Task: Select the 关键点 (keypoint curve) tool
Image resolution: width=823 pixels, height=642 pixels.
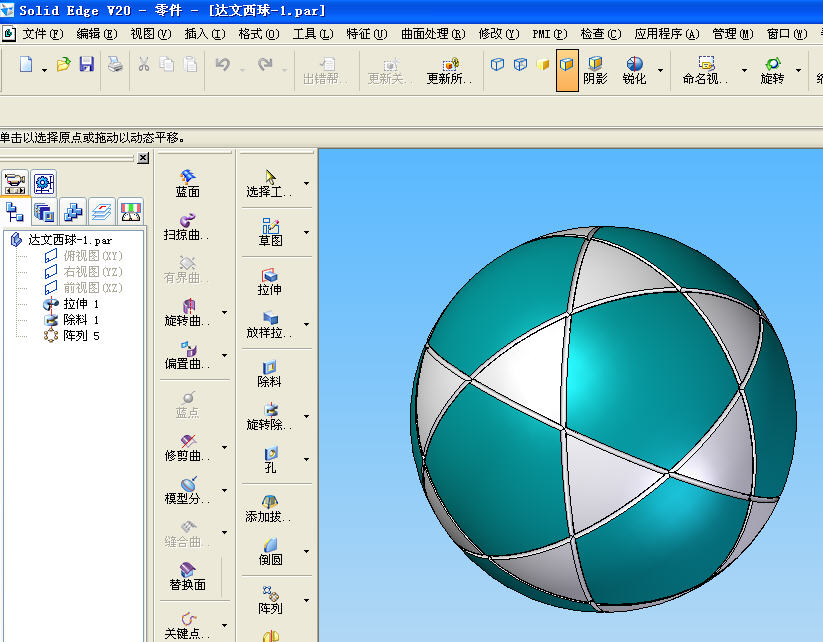Action: (187, 625)
